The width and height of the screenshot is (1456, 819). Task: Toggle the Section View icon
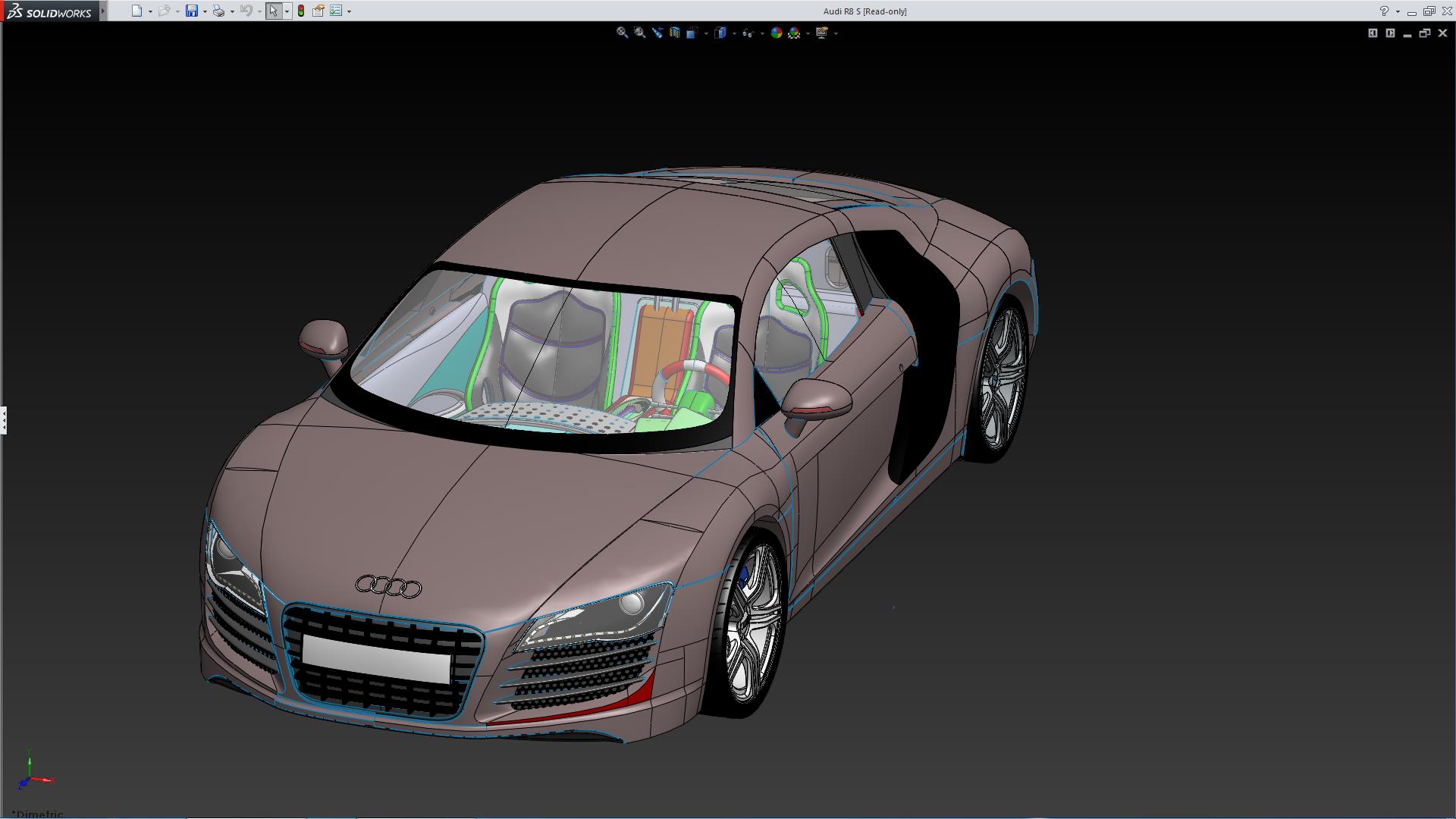674,33
